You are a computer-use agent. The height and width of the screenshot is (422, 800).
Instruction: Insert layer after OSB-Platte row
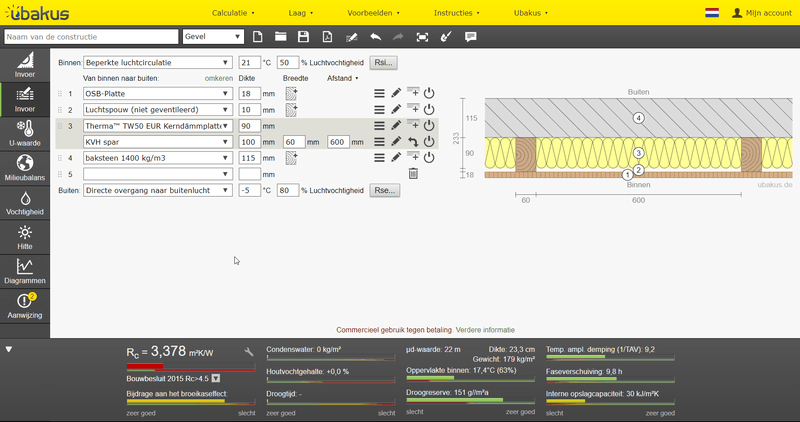point(413,92)
